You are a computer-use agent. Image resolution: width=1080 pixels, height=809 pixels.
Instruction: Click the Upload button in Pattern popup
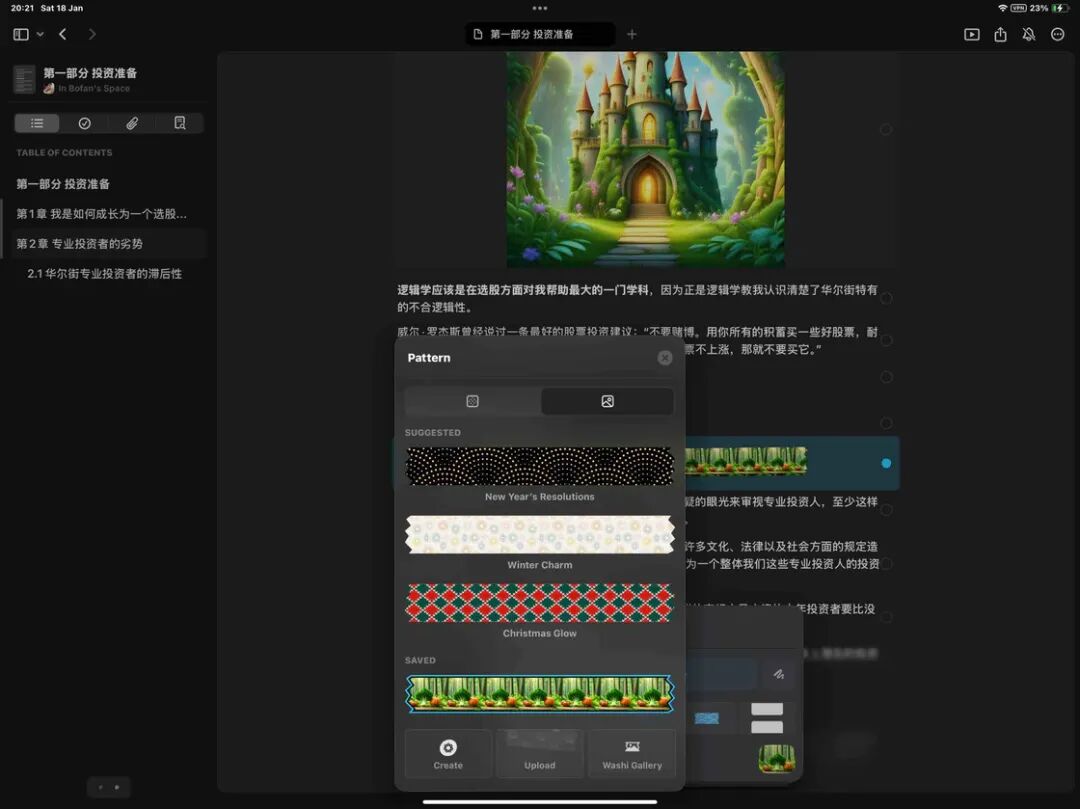(x=540, y=754)
